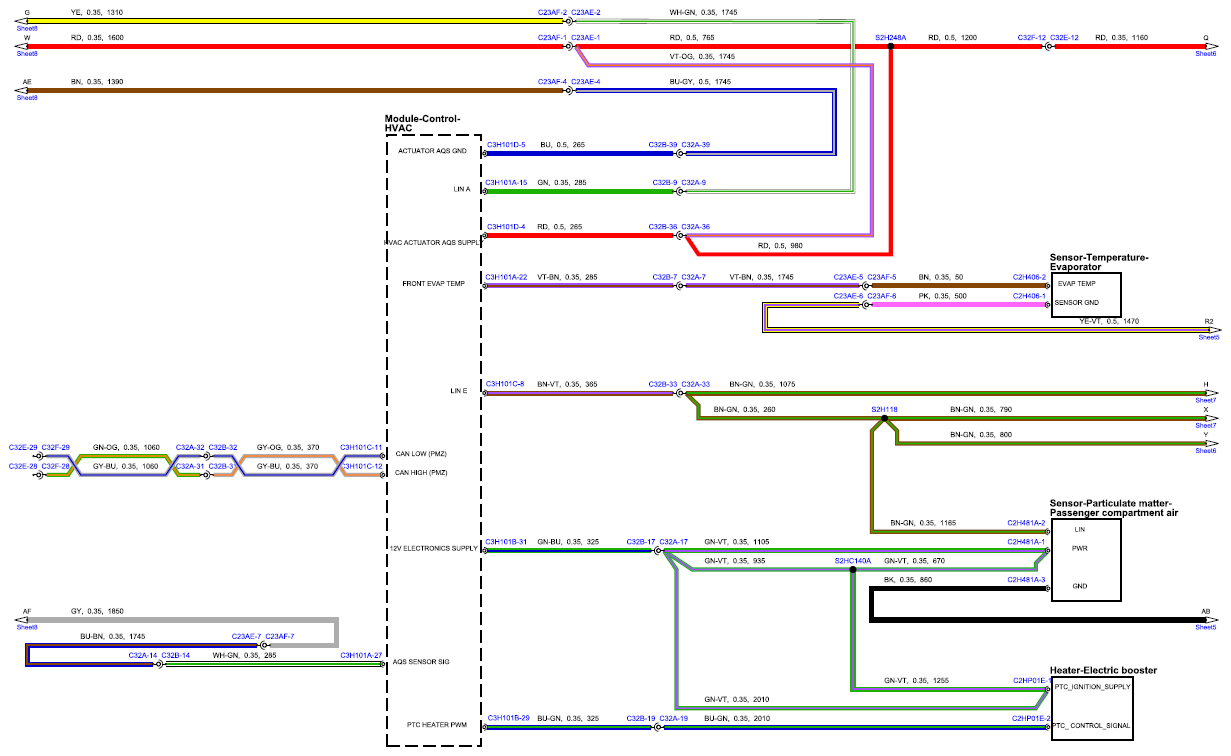
Task: Click the 12V ELECTRONICS SUPPLY pin label
Action: click(434, 548)
